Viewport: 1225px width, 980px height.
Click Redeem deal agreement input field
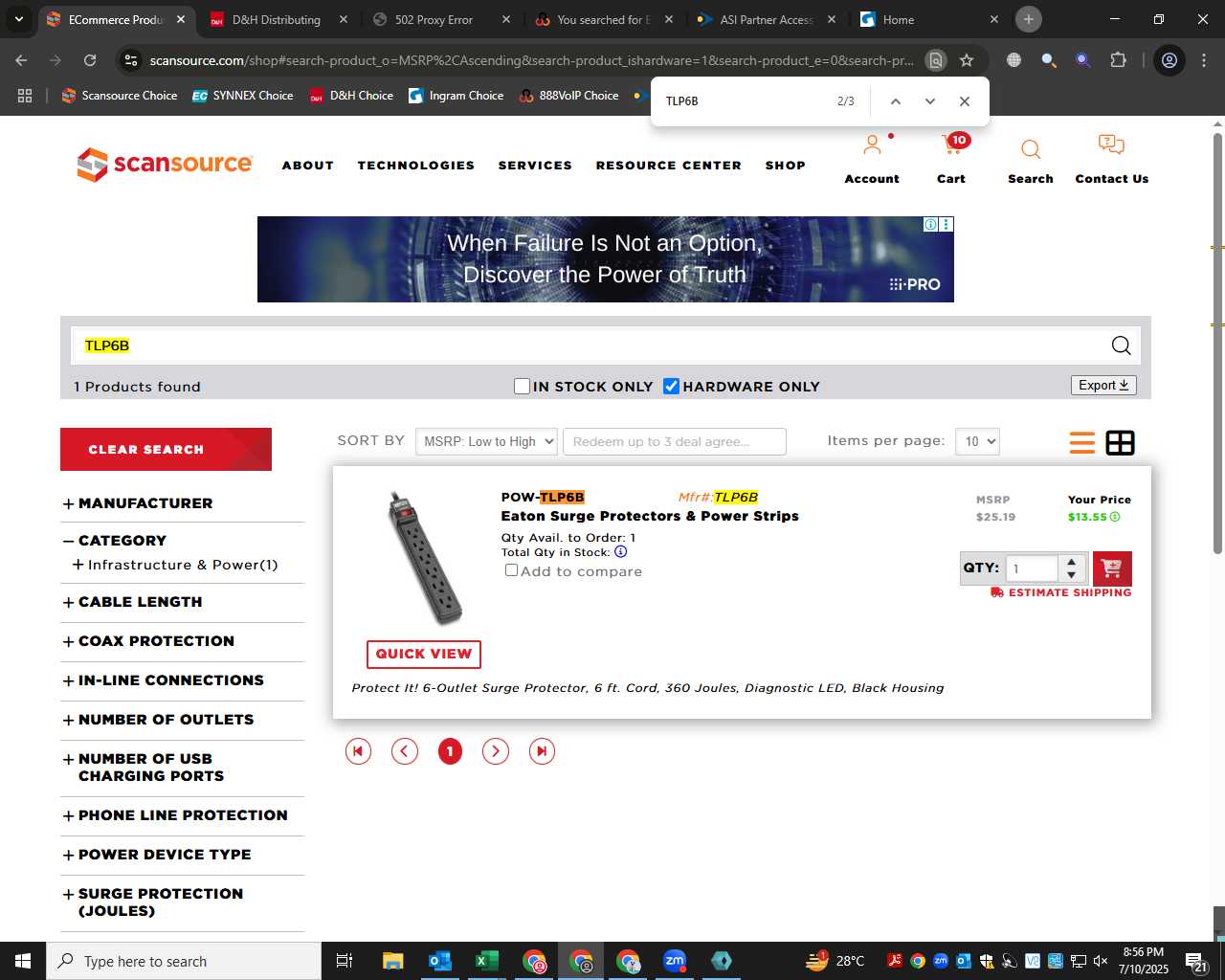(x=675, y=441)
